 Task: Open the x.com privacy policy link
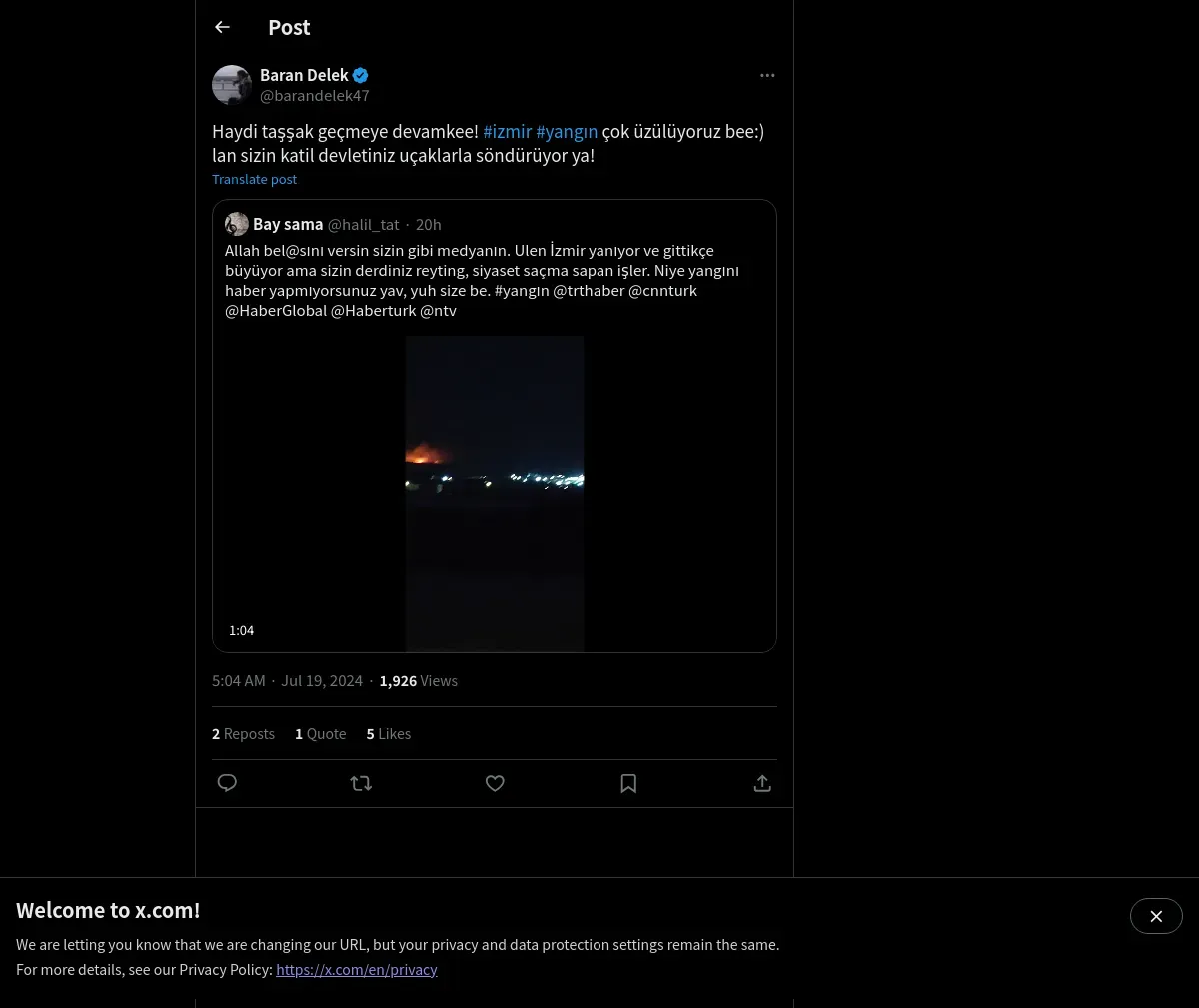point(357,969)
